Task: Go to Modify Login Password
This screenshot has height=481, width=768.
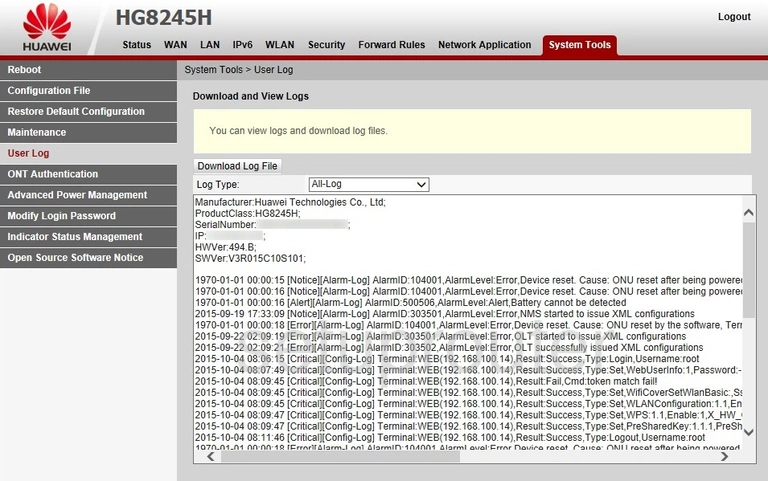Action: tap(88, 216)
